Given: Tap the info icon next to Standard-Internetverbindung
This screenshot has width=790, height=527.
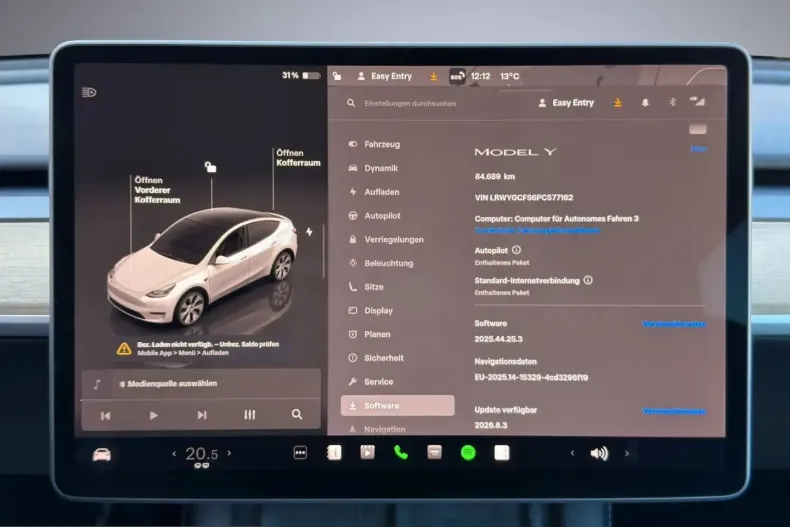Looking at the screenshot, I should tap(588, 280).
